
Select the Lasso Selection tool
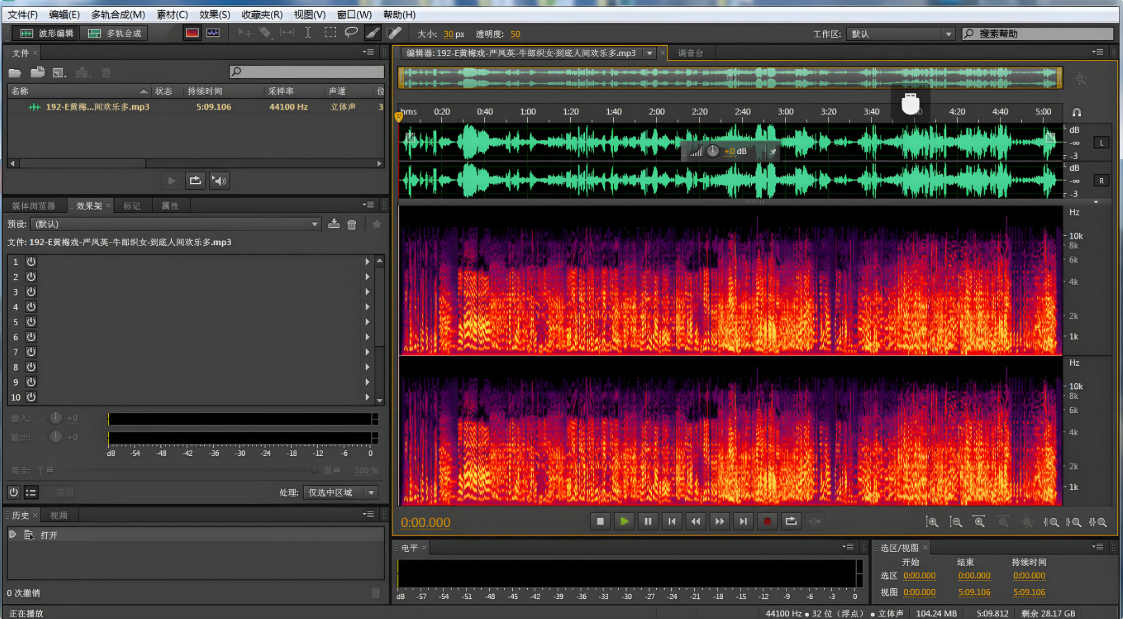351,33
